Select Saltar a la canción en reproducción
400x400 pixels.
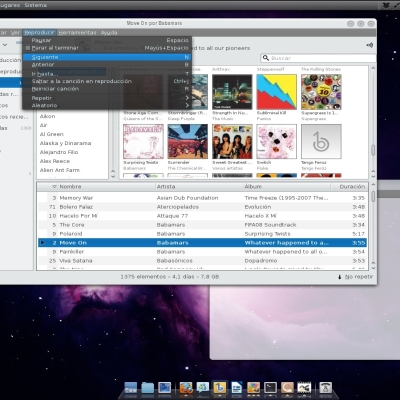(x=107, y=81)
